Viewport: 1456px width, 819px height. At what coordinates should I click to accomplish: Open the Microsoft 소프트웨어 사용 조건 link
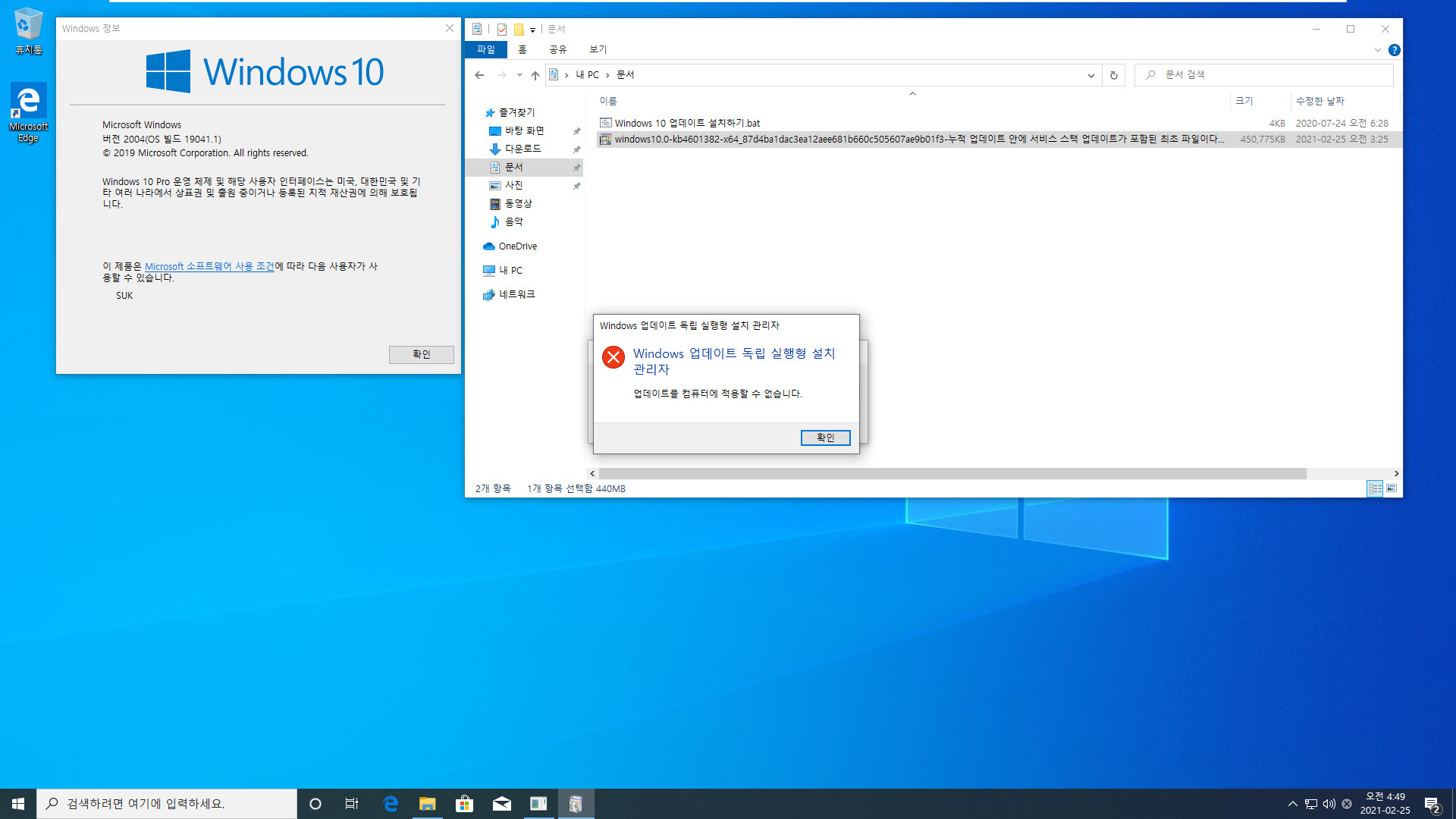pos(209,266)
